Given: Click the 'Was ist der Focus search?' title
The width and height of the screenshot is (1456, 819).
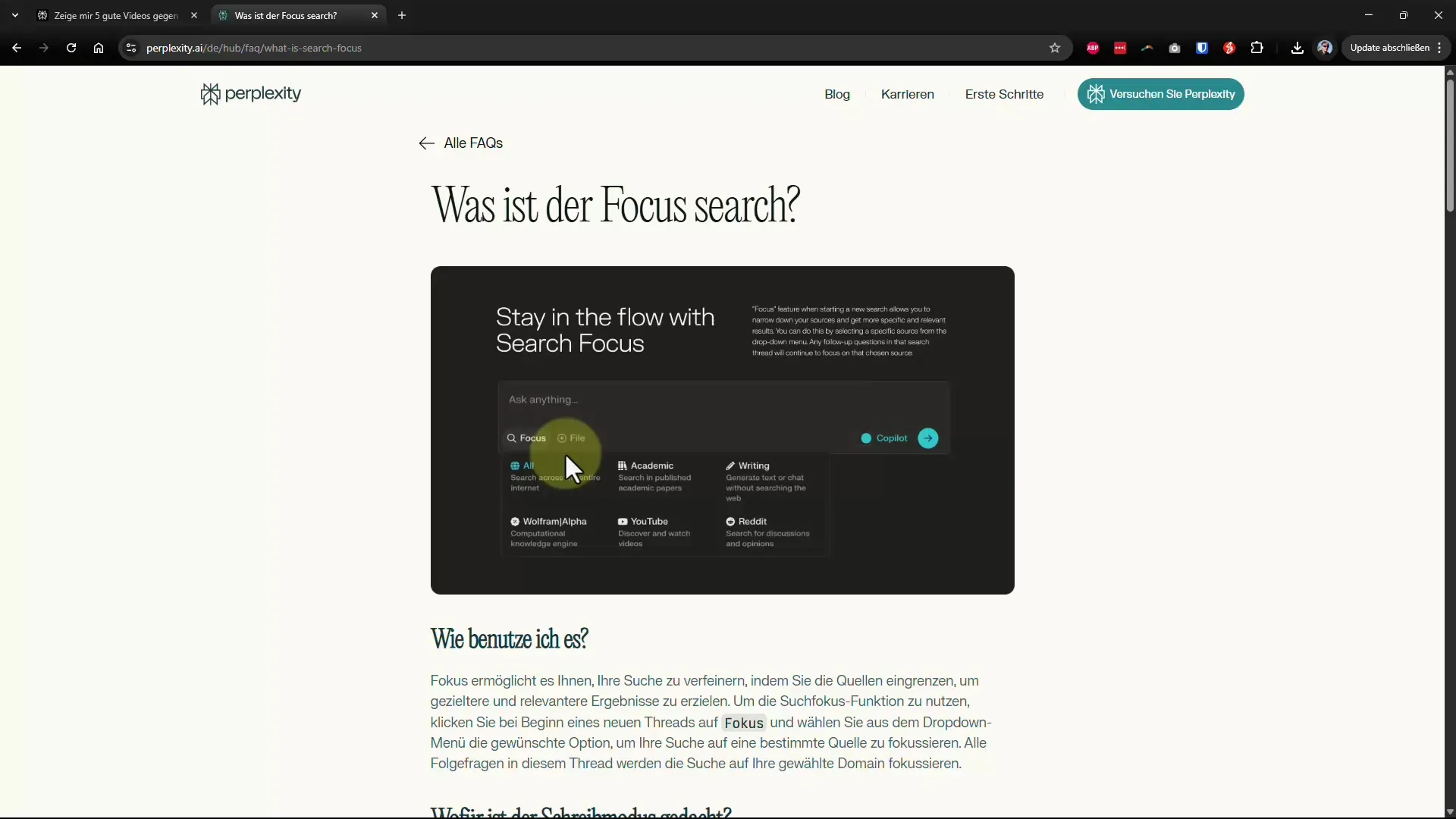Looking at the screenshot, I should [615, 205].
